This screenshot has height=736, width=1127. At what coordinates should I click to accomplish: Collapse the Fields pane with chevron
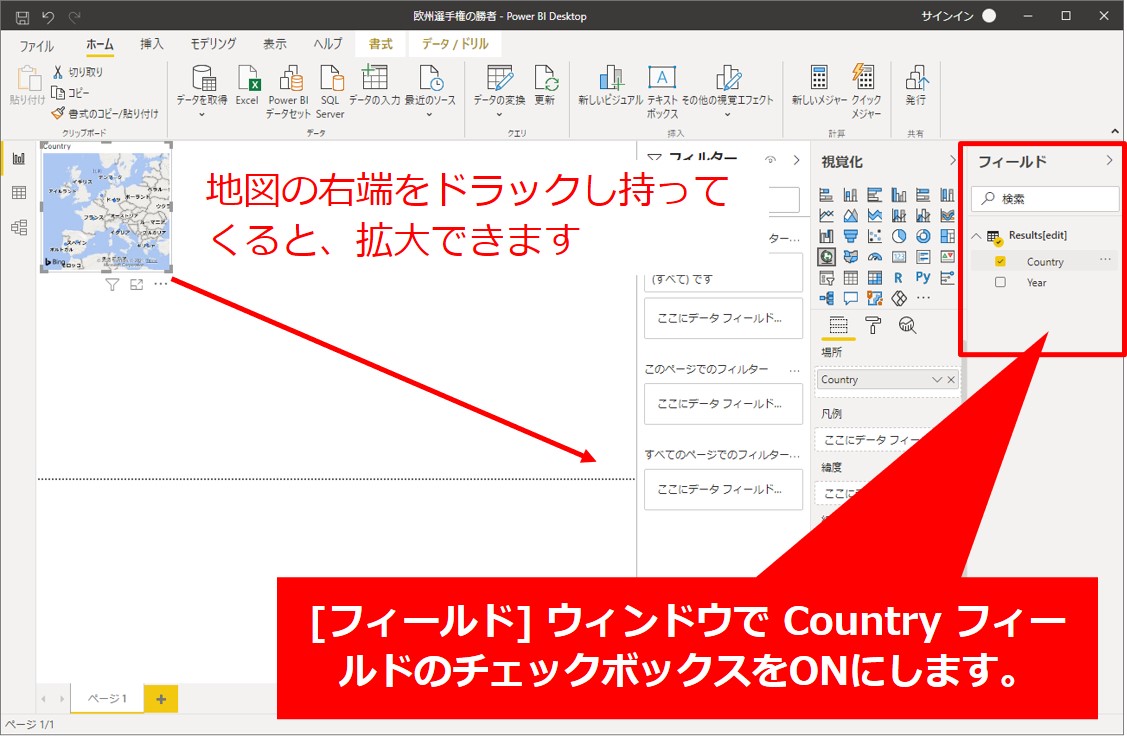pos(1108,161)
